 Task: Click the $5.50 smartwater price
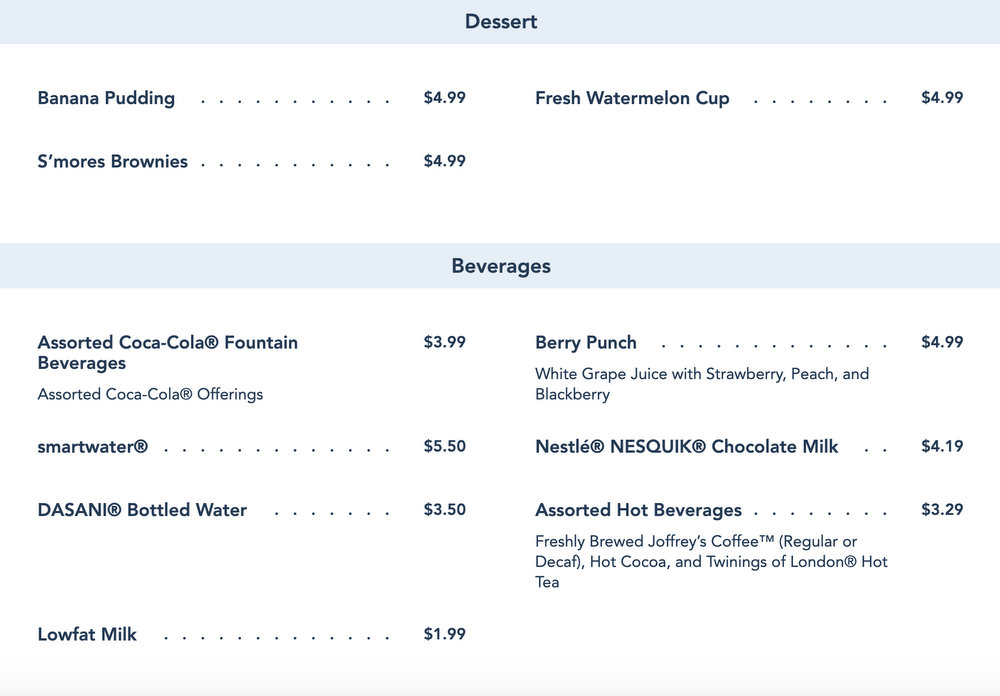click(x=444, y=446)
